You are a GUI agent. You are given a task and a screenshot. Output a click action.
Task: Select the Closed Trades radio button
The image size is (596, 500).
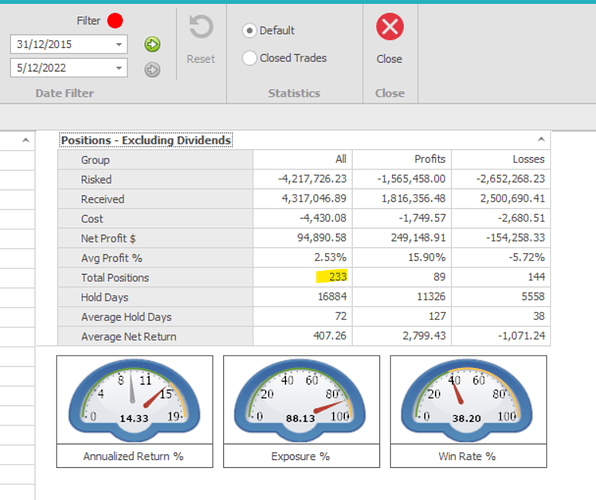click(x=249, y=58)
